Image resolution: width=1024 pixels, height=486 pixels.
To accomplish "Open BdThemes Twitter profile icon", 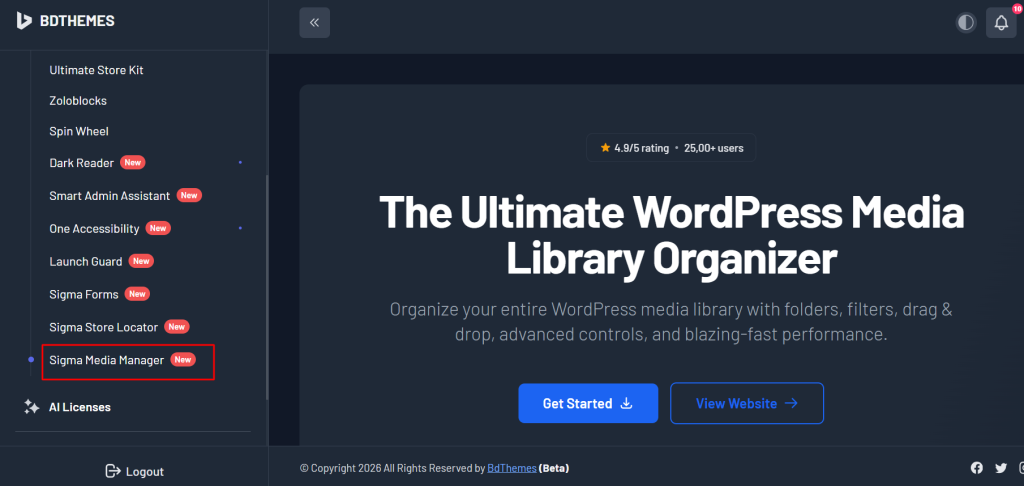I will (1001, 468).
